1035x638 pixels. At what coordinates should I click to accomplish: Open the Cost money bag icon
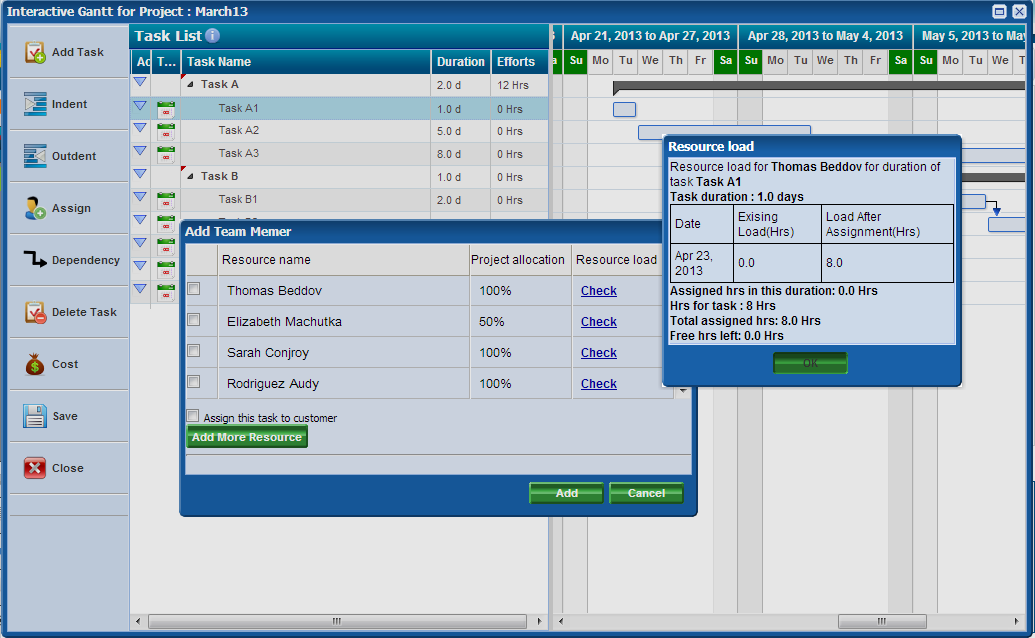[35, 365]
